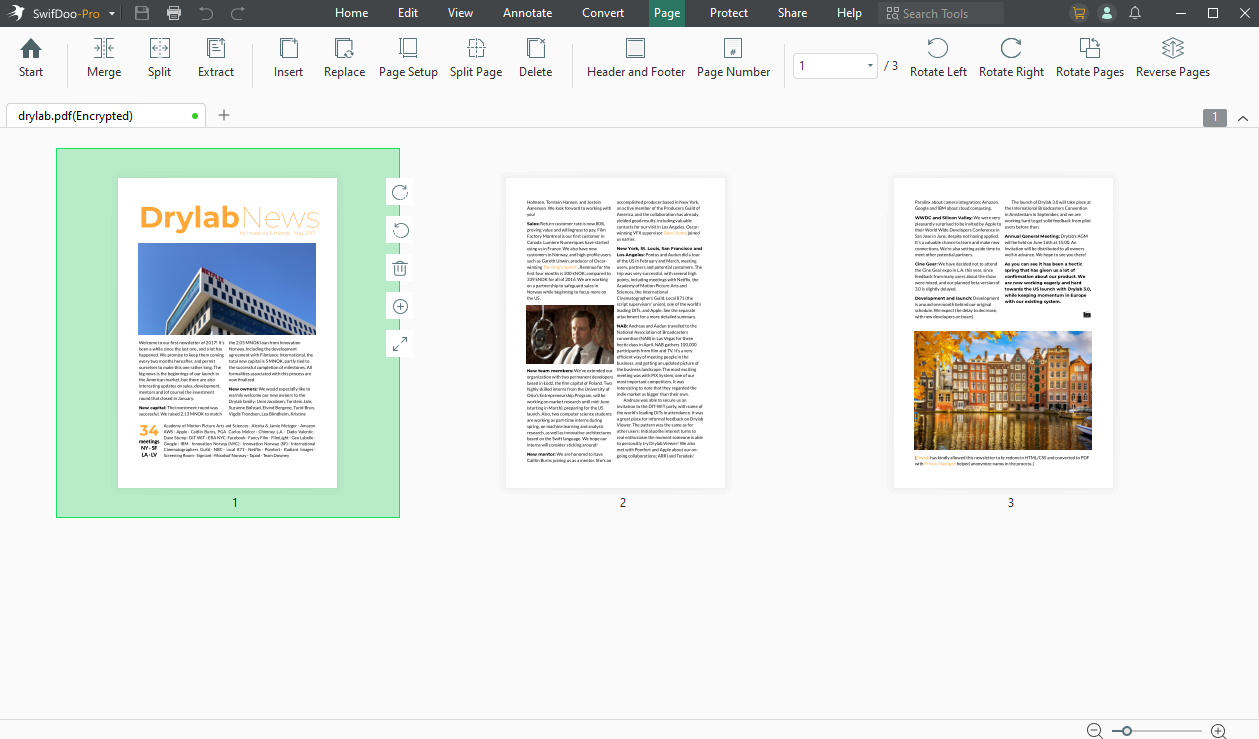Click the Search Tools field

941,13
